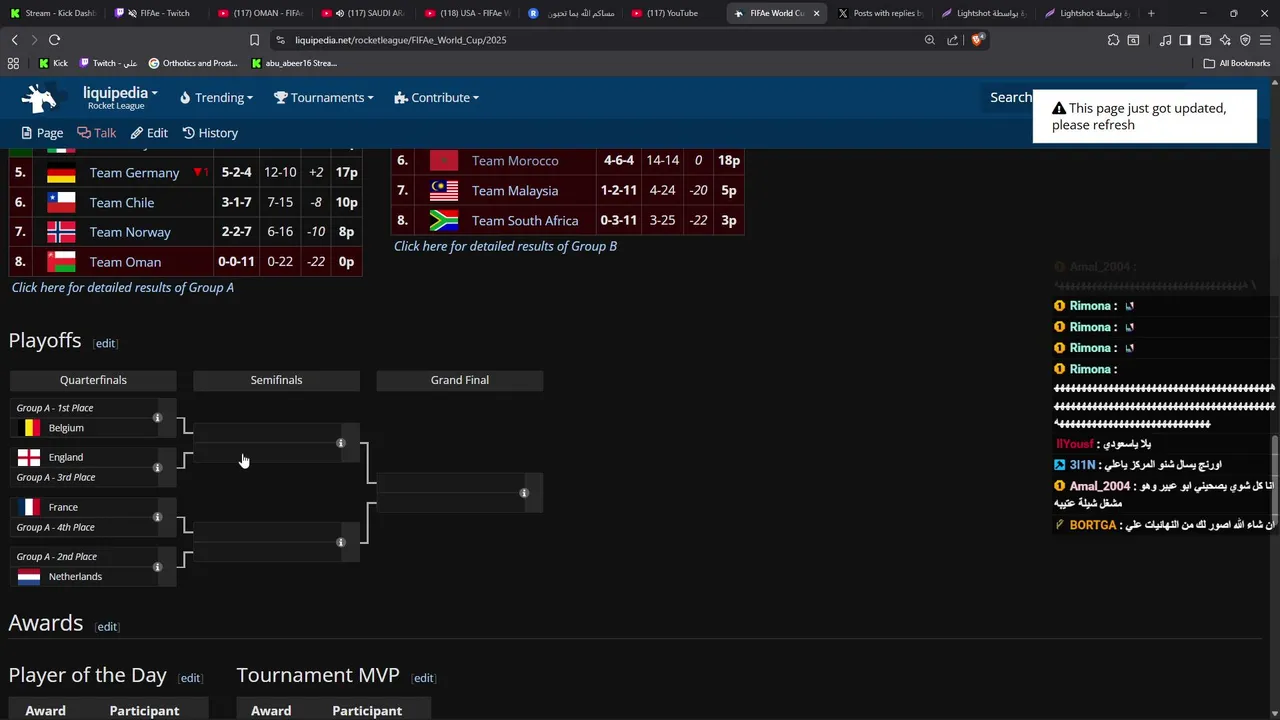
Task: Open match info for France quarterfinal
Action: [157, 517]
